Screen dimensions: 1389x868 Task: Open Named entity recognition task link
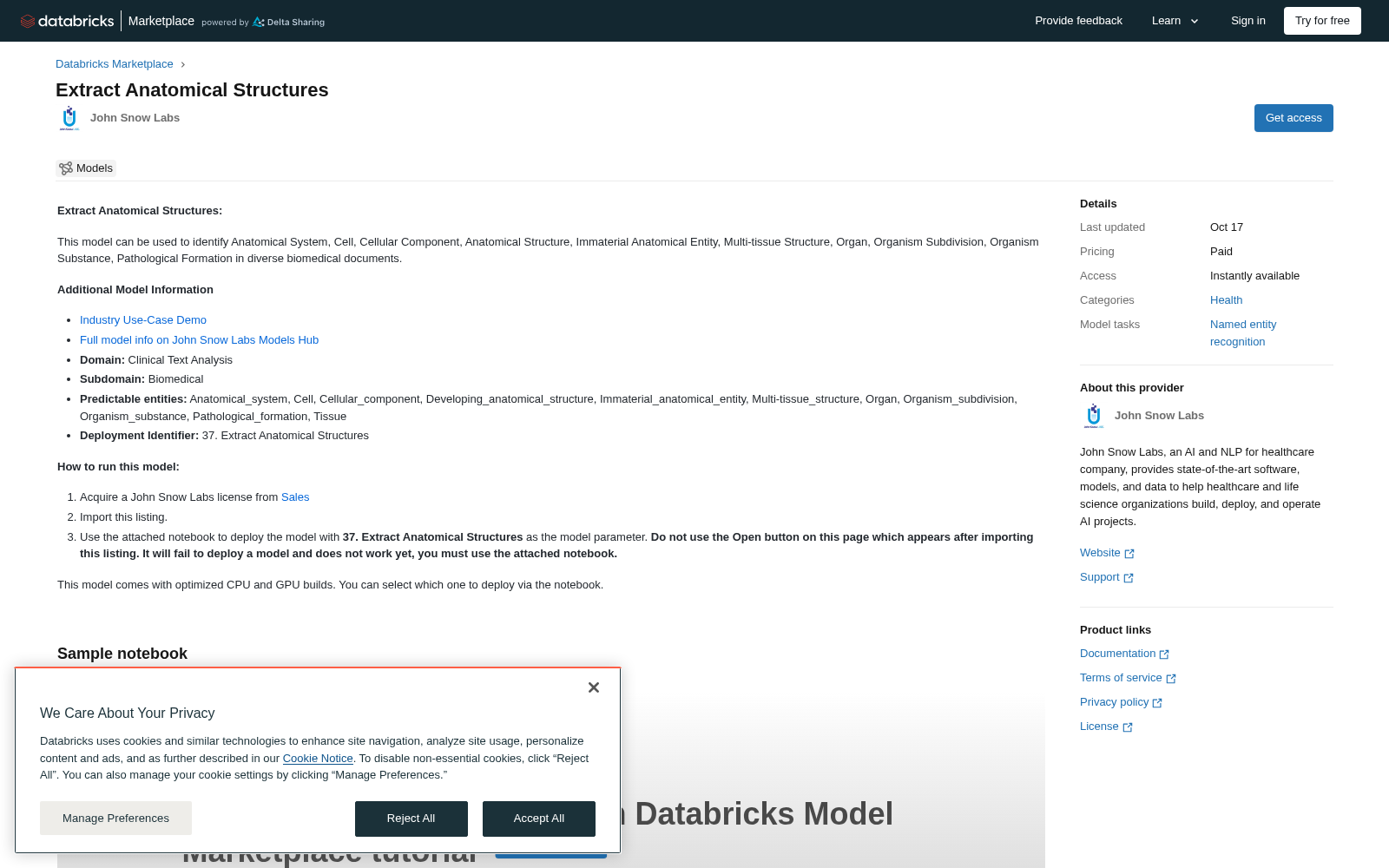[1243, 333]
